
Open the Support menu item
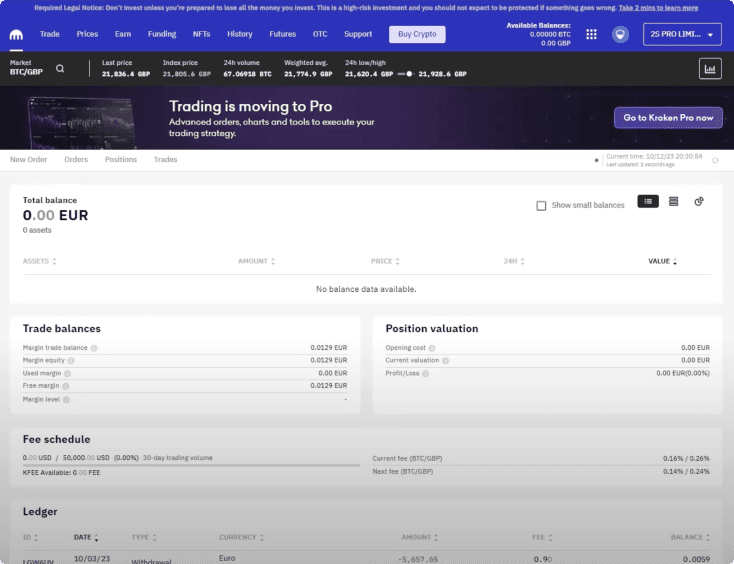point(358,34)
